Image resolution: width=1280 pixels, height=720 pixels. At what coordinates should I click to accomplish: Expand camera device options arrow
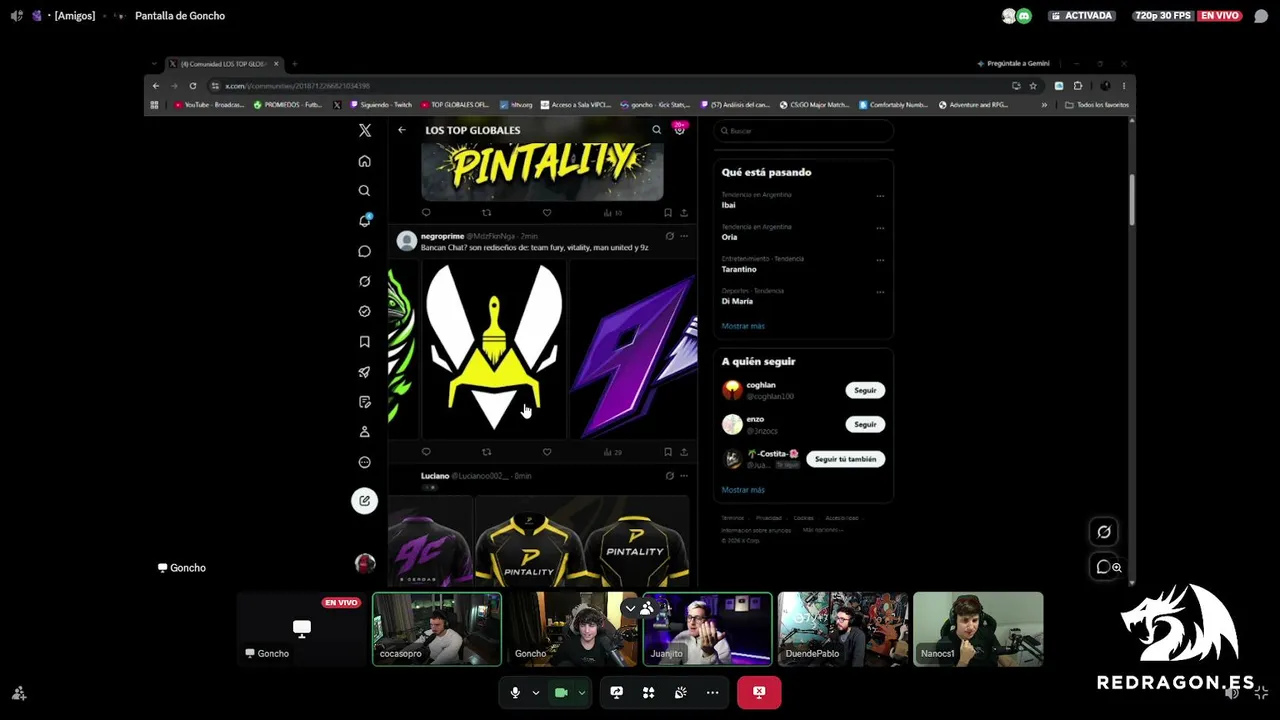581,692
